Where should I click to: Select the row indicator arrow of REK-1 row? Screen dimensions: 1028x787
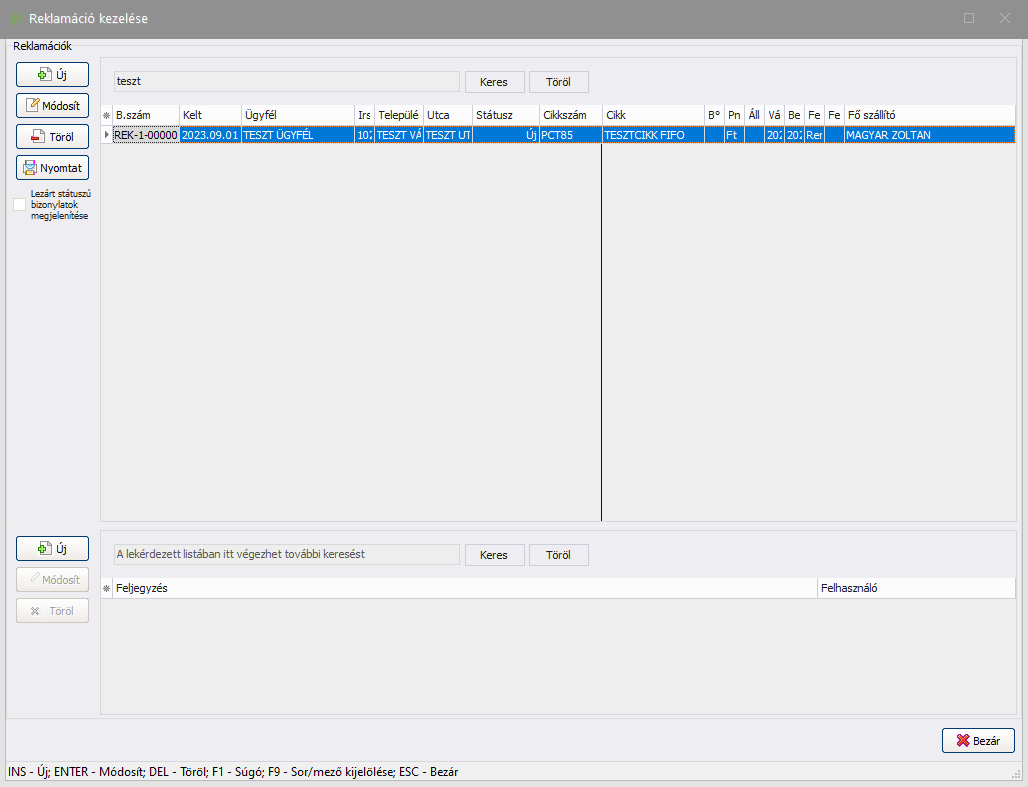(107, 135)
